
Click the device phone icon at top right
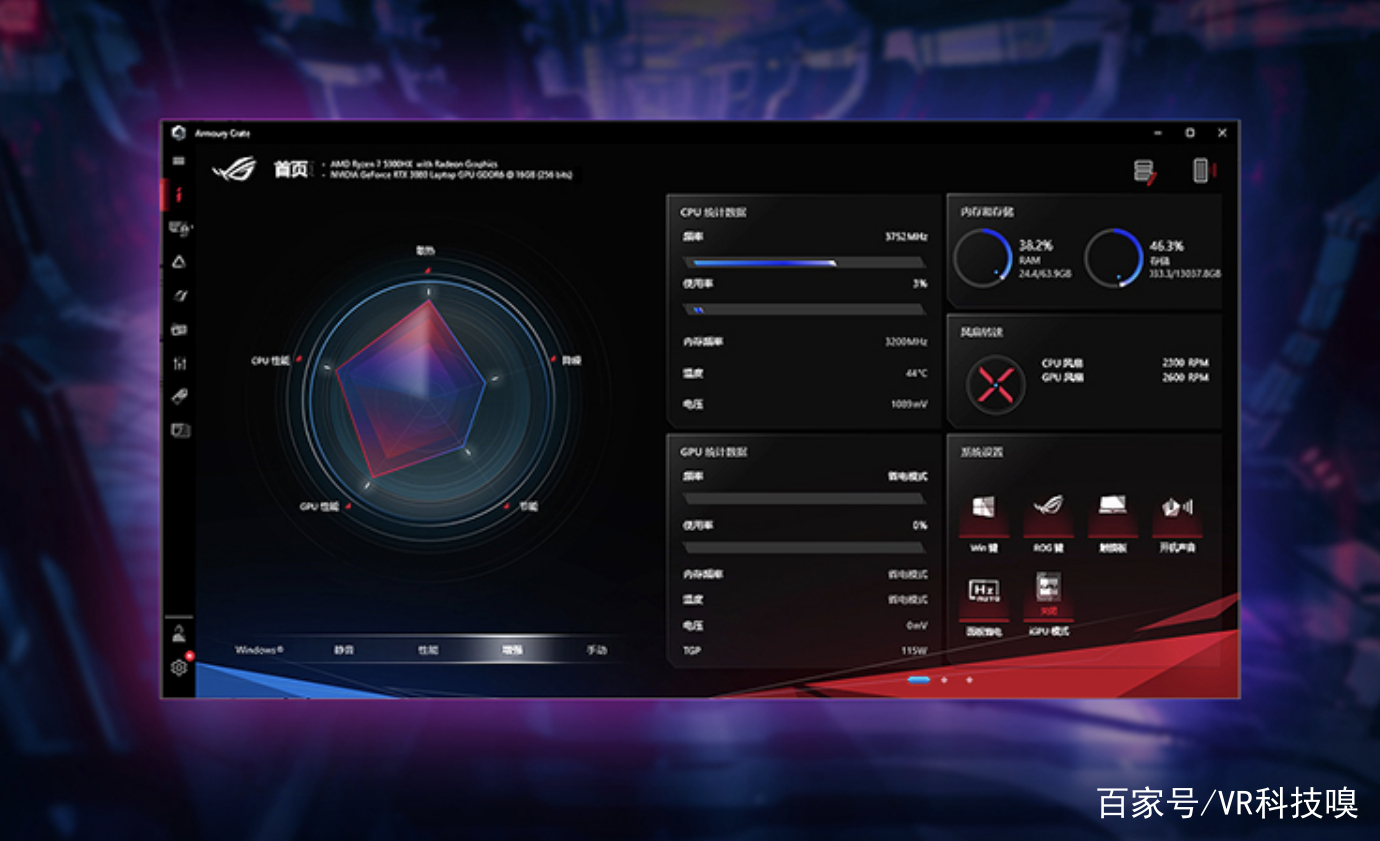pos(1201,171)
